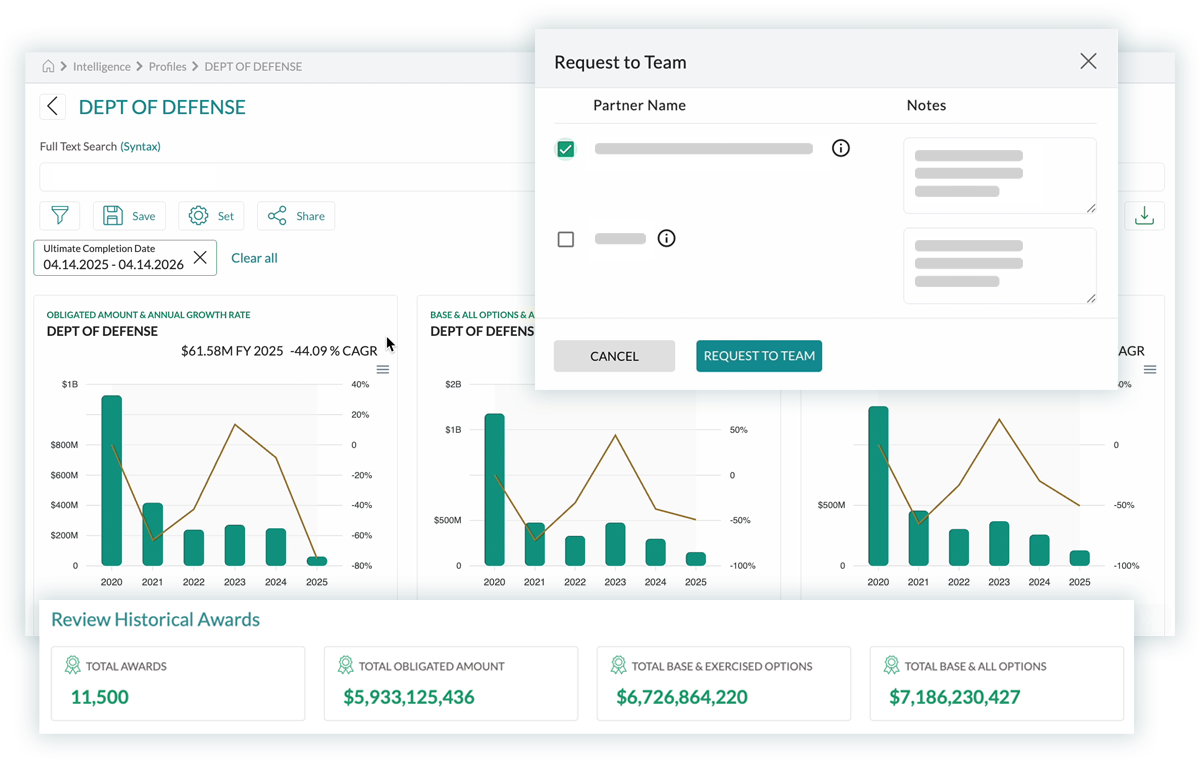
Task: Open the rightmost chart hamburger menu
Action: pos(1150,370)
